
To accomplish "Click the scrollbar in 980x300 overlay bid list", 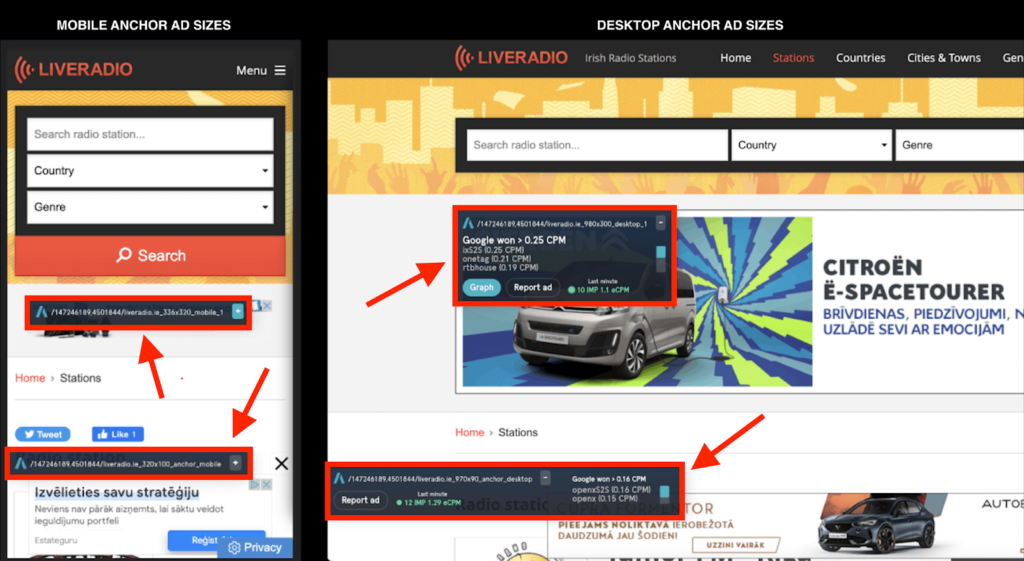I will [x=661, y=259].
